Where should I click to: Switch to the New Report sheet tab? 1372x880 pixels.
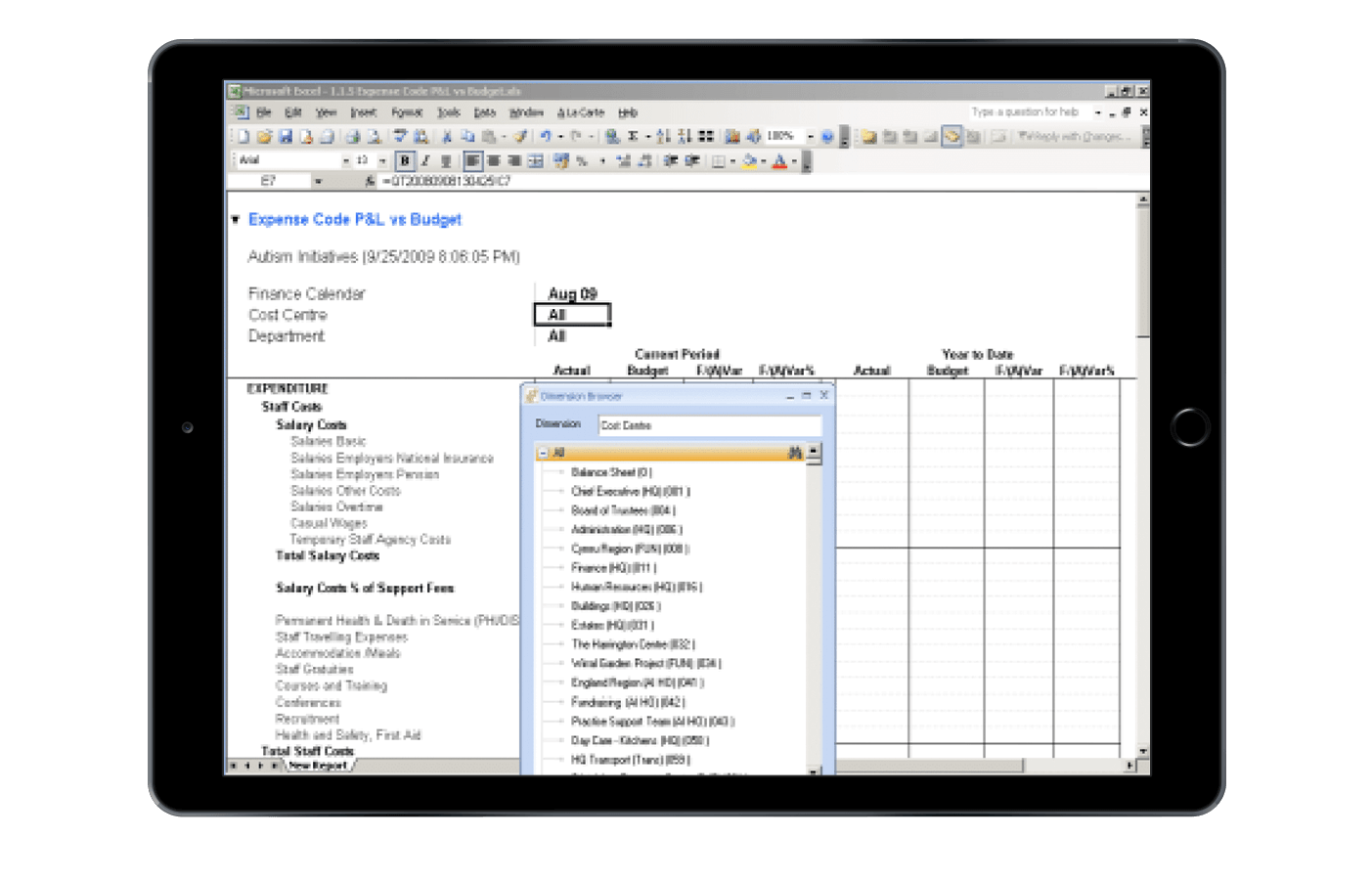[318, 766]
